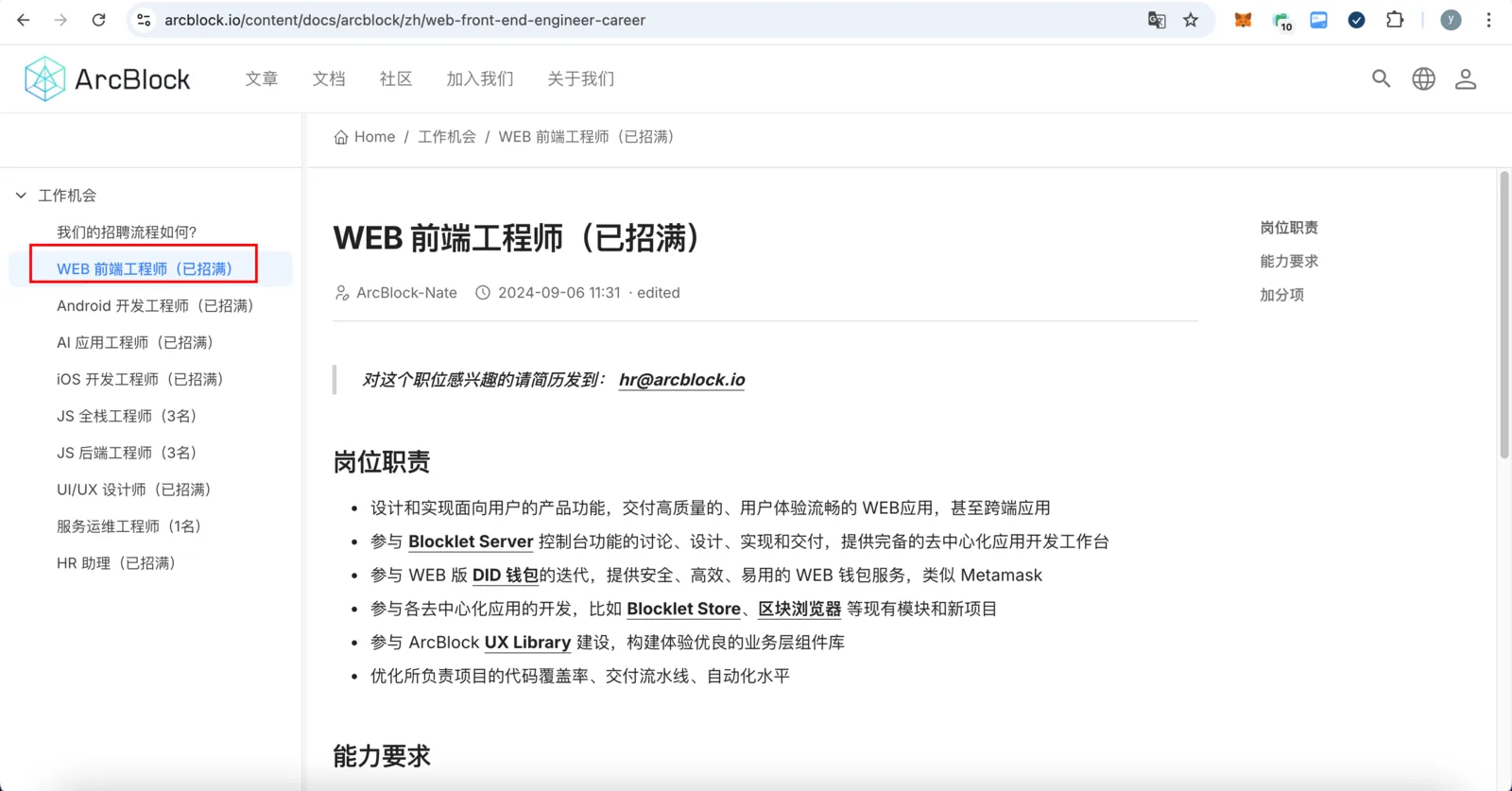Go to Home breadcrumb link
The width and height of the screenshot is (1512, 791).
pos(374,137)
